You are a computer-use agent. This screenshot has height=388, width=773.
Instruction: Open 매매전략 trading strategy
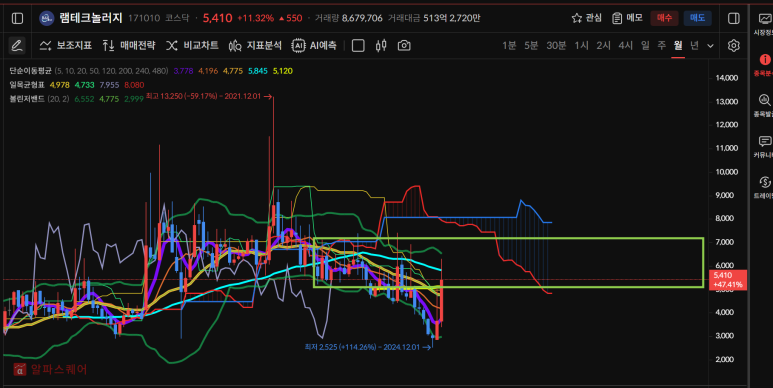click(x=129, y=45)
